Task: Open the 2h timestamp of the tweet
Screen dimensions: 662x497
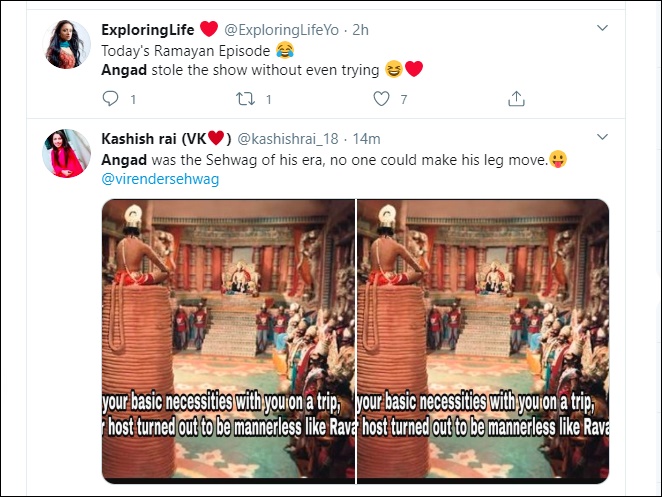Action: [360, 29]
